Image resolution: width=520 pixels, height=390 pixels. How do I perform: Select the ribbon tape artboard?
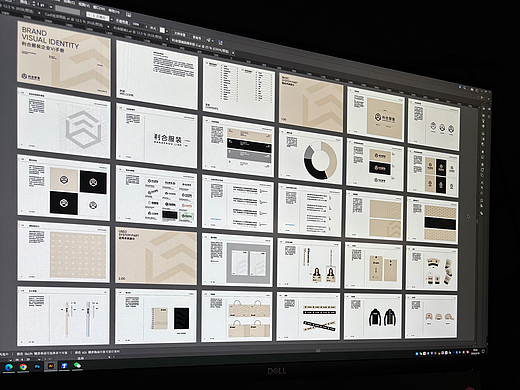click(308, 317)
